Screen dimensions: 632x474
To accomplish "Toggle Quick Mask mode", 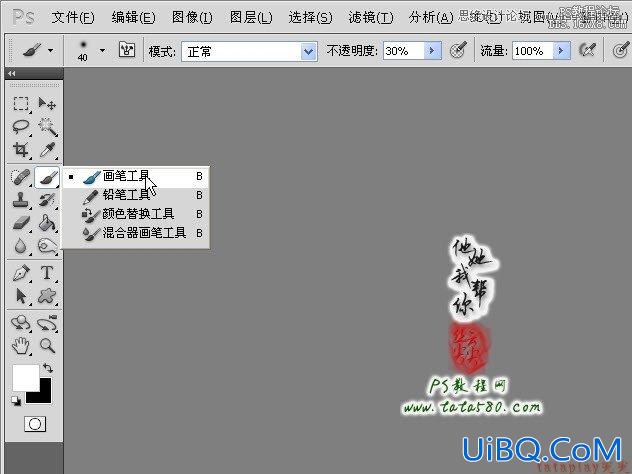I will pyautogui.click(x=35, y=424).
